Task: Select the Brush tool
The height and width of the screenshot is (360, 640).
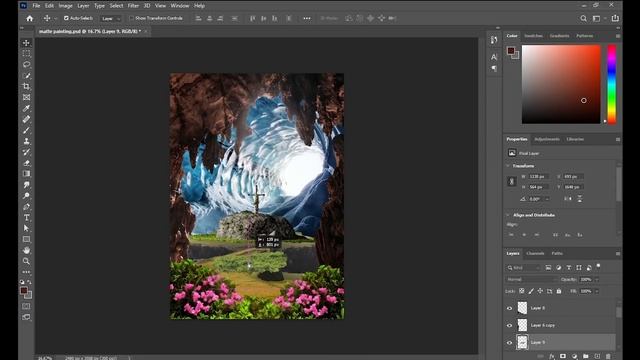Action: click(27, 130)
